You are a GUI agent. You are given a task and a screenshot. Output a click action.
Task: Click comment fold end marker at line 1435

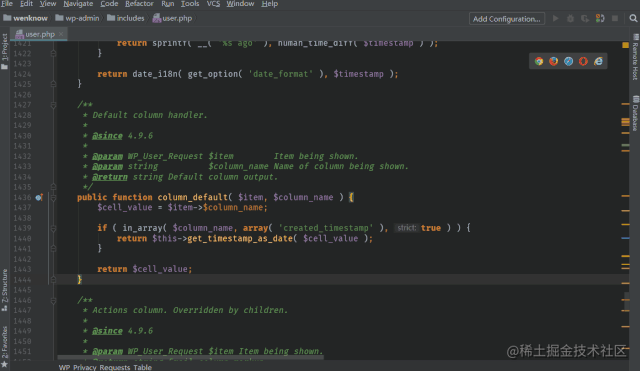click(53, 187)
